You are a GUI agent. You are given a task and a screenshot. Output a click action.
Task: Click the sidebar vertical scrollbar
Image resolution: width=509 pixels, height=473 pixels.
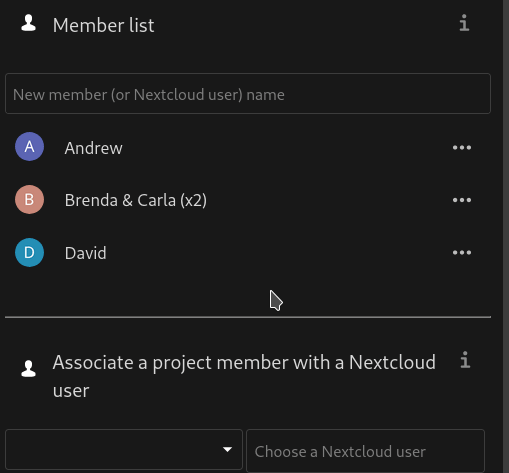click(x=506, y=236)
